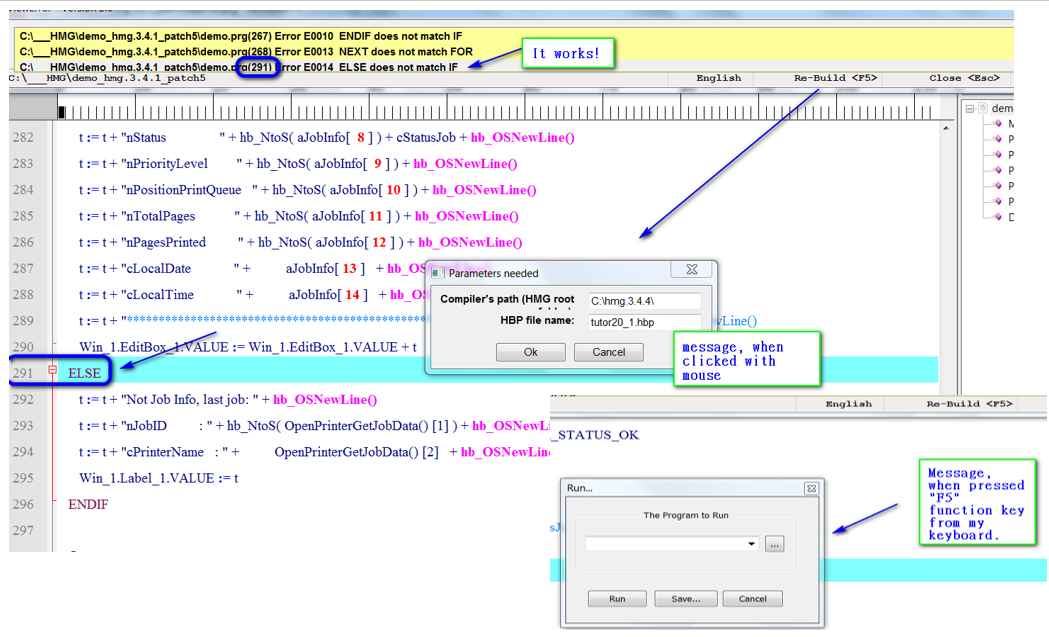Close the Run... dialog with X
The image size is (1049, 637).
click(811, 488)
